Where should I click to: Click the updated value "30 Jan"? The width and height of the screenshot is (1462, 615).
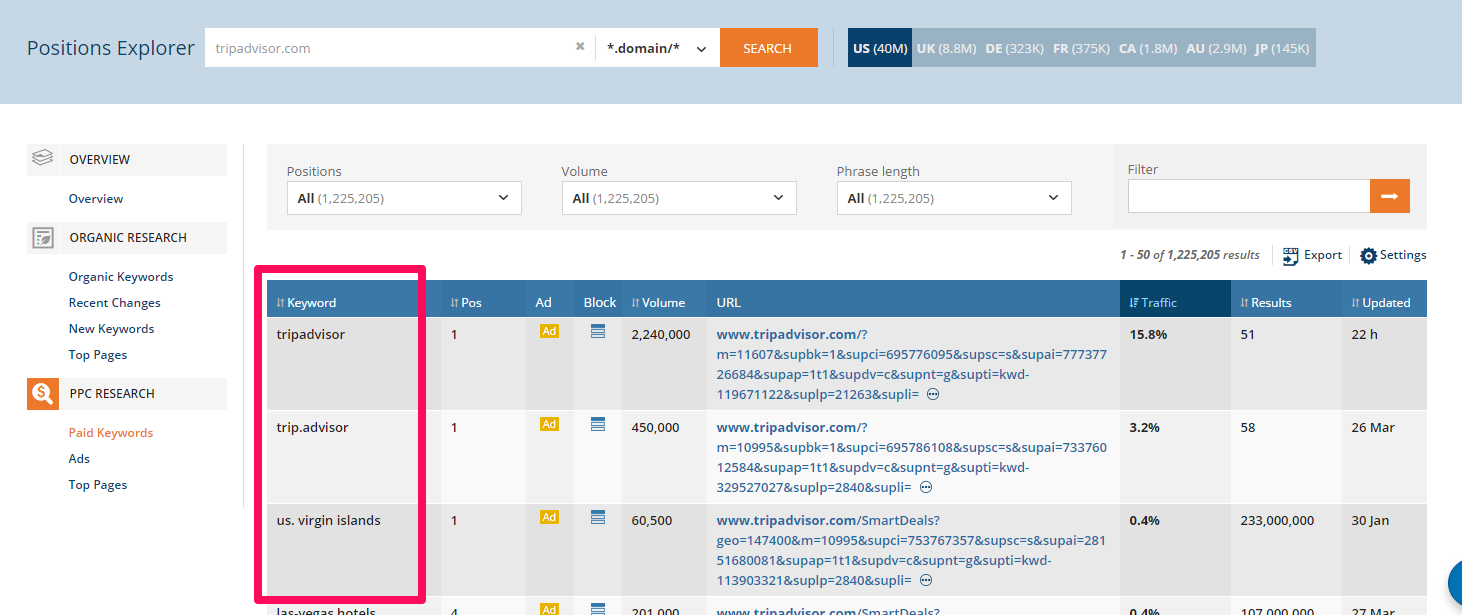[x=1370, y=520]
